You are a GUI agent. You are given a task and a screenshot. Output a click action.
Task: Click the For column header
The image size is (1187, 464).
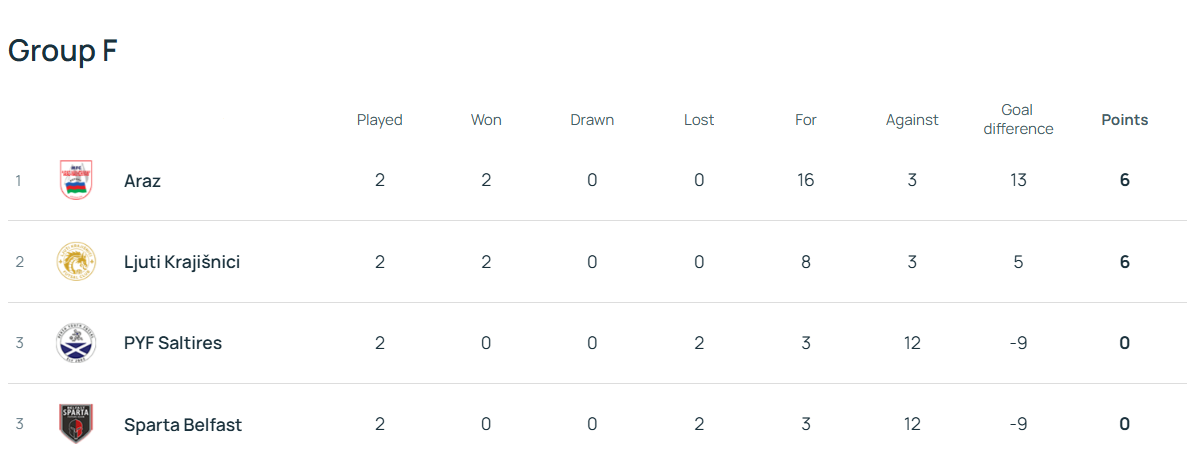click(806, 120)
